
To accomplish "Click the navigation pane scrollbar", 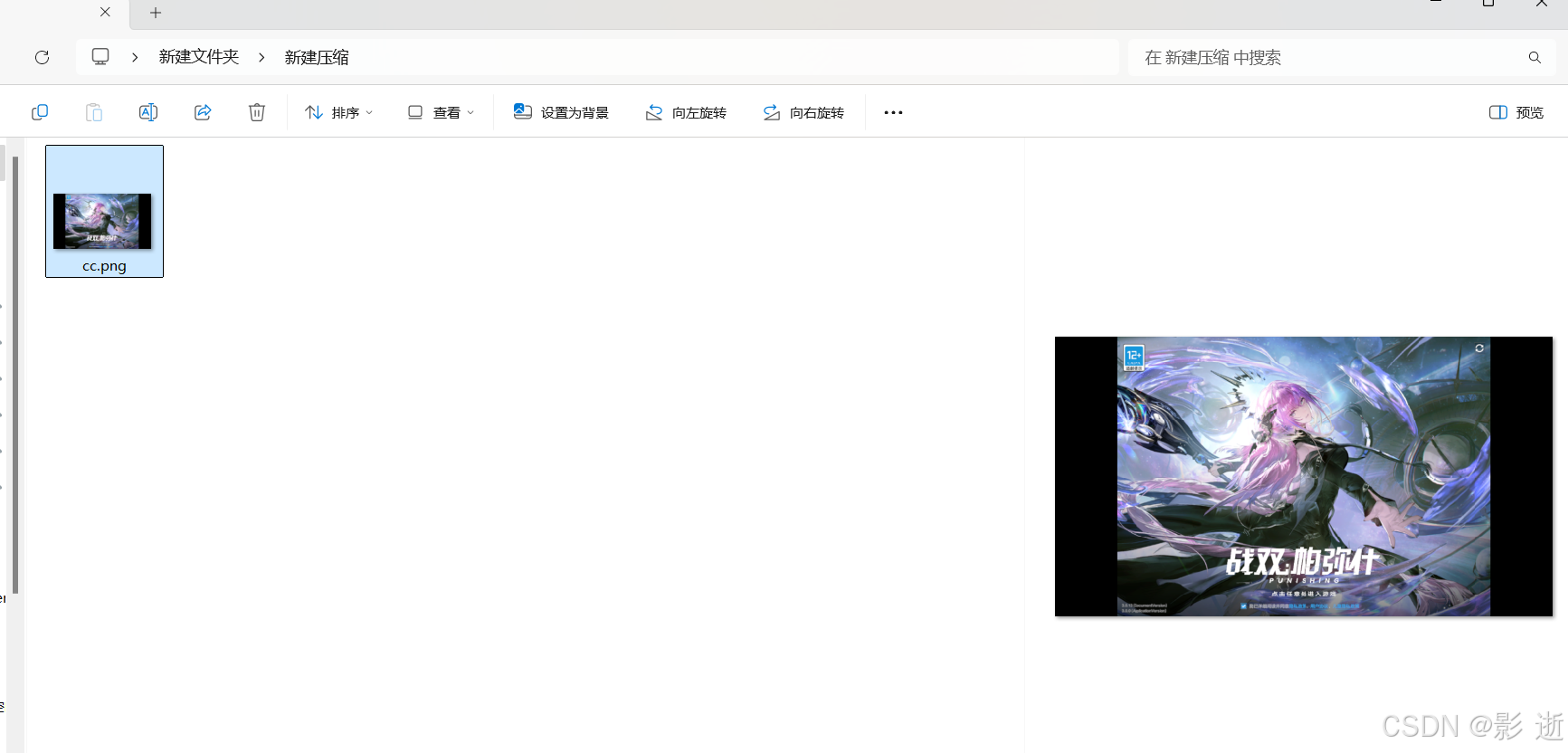I will [14, 375].
